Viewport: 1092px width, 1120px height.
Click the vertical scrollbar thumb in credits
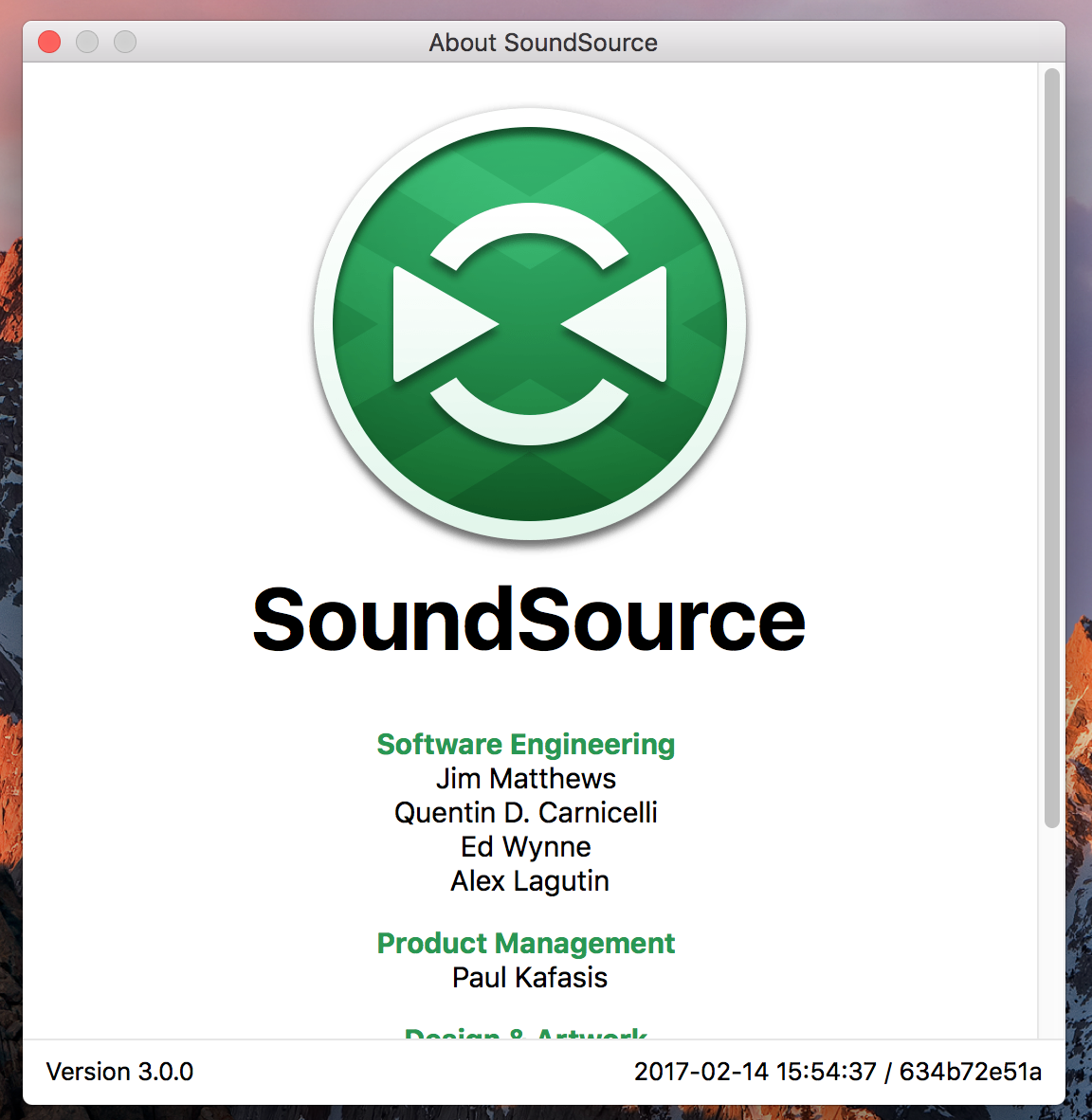(1051, 448)
